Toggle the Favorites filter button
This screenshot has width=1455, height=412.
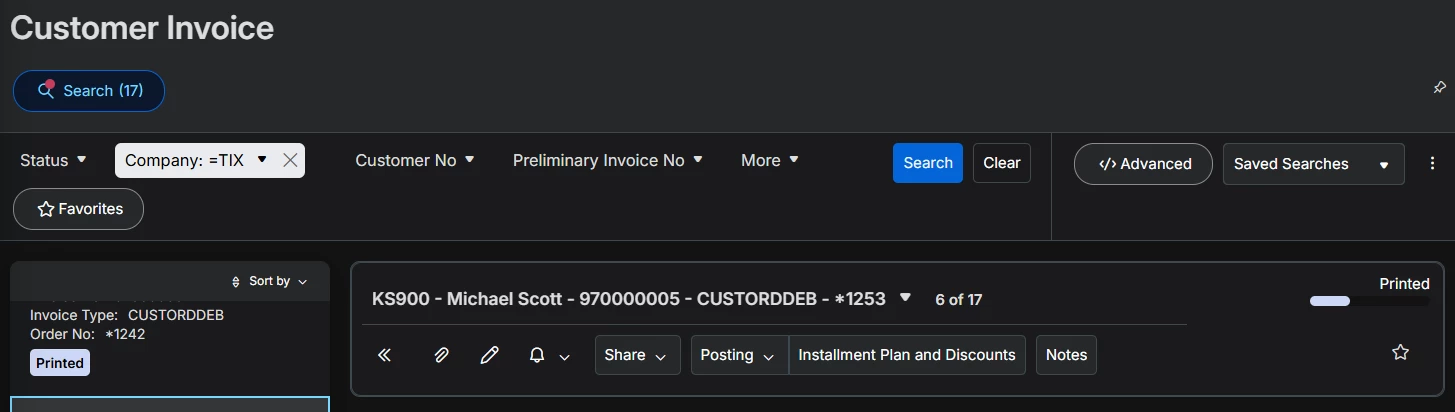pyautogui.click(x=79, y=209)
